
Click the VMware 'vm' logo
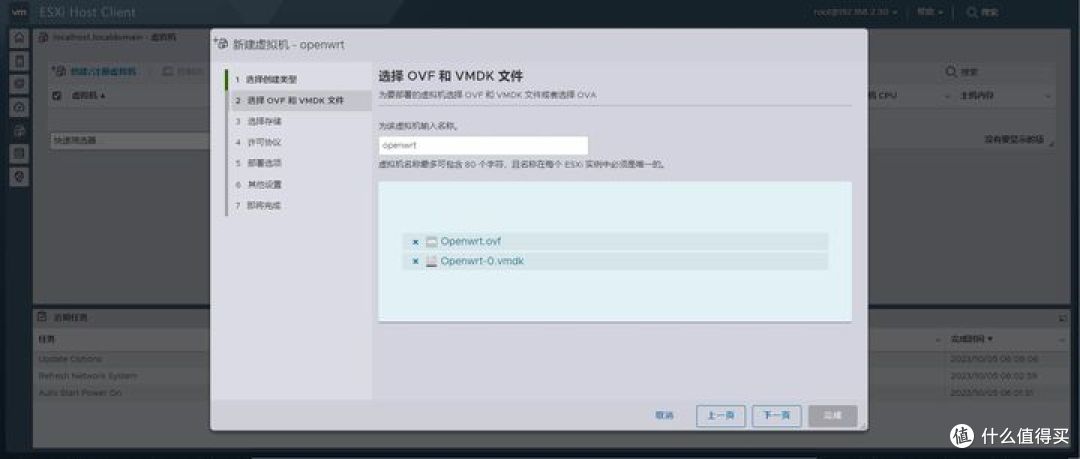point(19,12)
